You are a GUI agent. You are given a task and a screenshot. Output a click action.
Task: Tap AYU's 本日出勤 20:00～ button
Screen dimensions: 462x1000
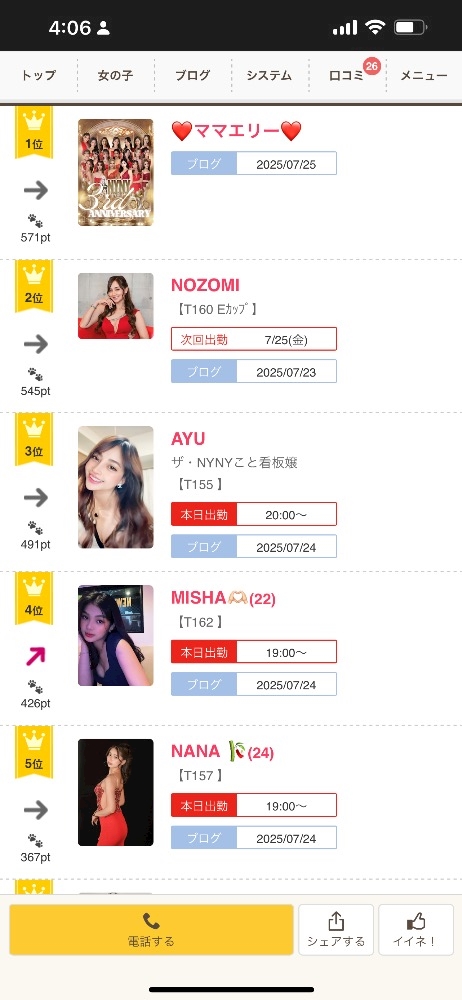[x=254, y=514]
